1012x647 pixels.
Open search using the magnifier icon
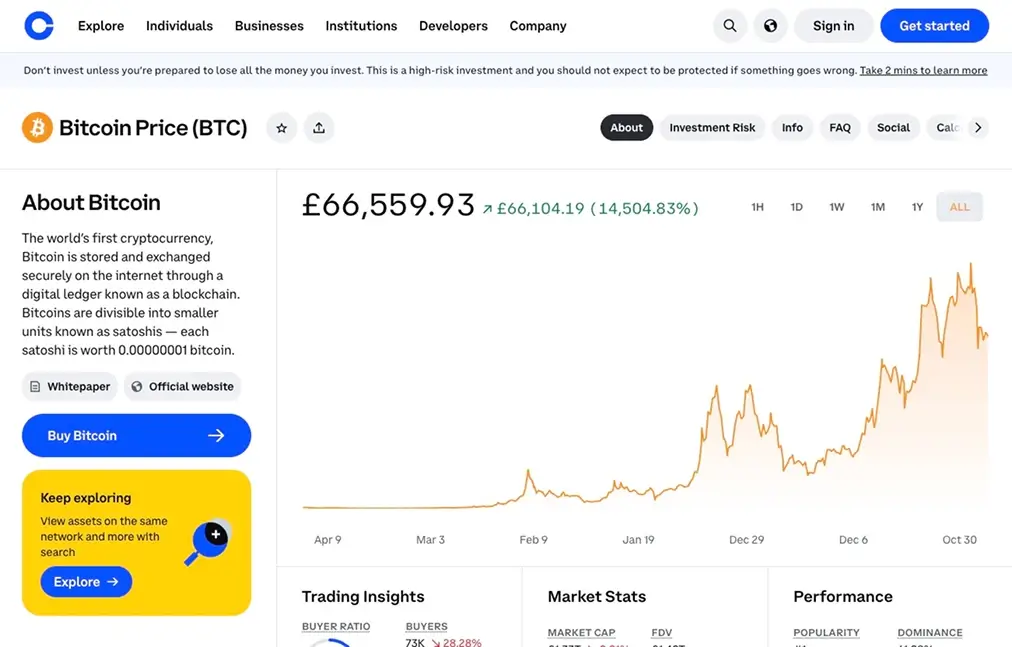729,25
